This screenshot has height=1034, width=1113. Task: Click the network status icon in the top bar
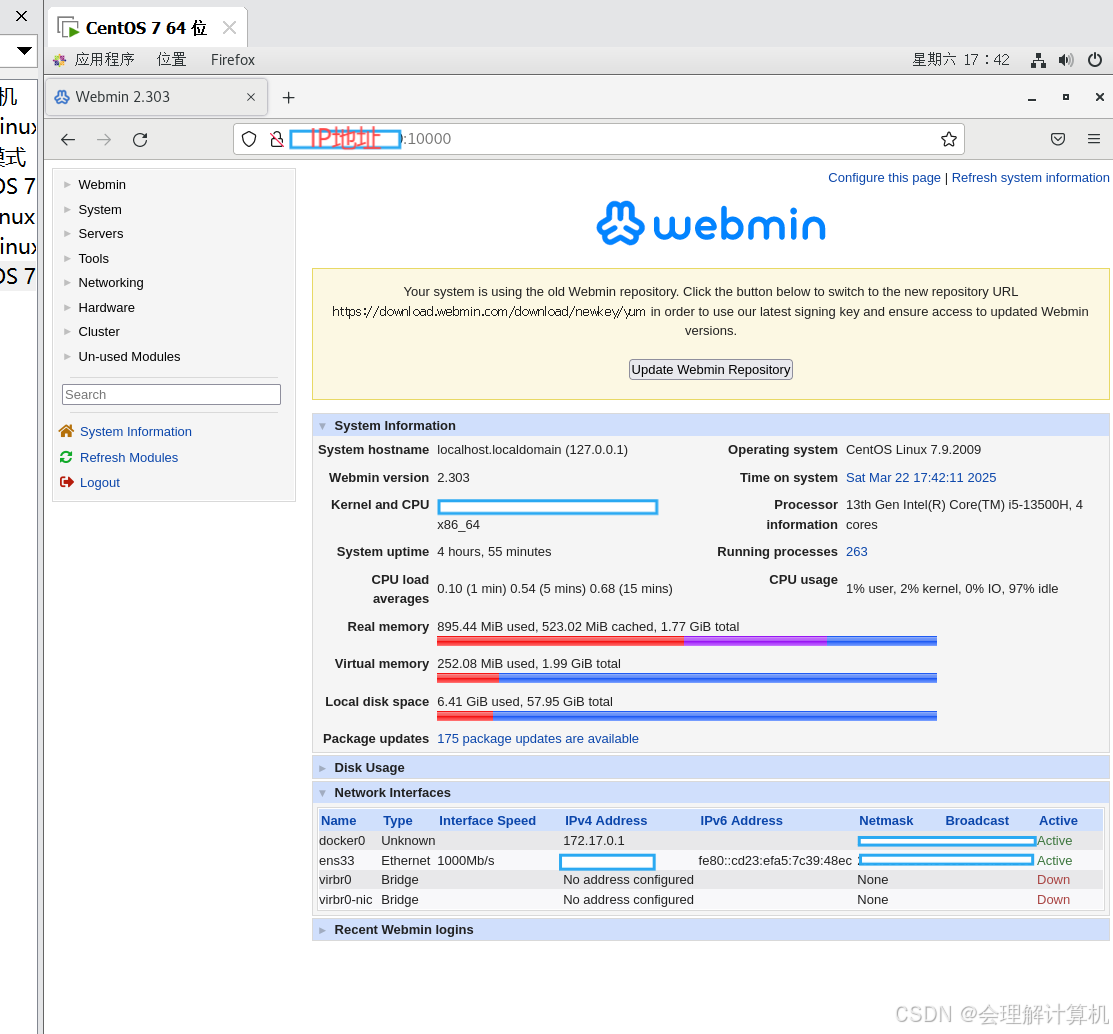(1037, 60)
